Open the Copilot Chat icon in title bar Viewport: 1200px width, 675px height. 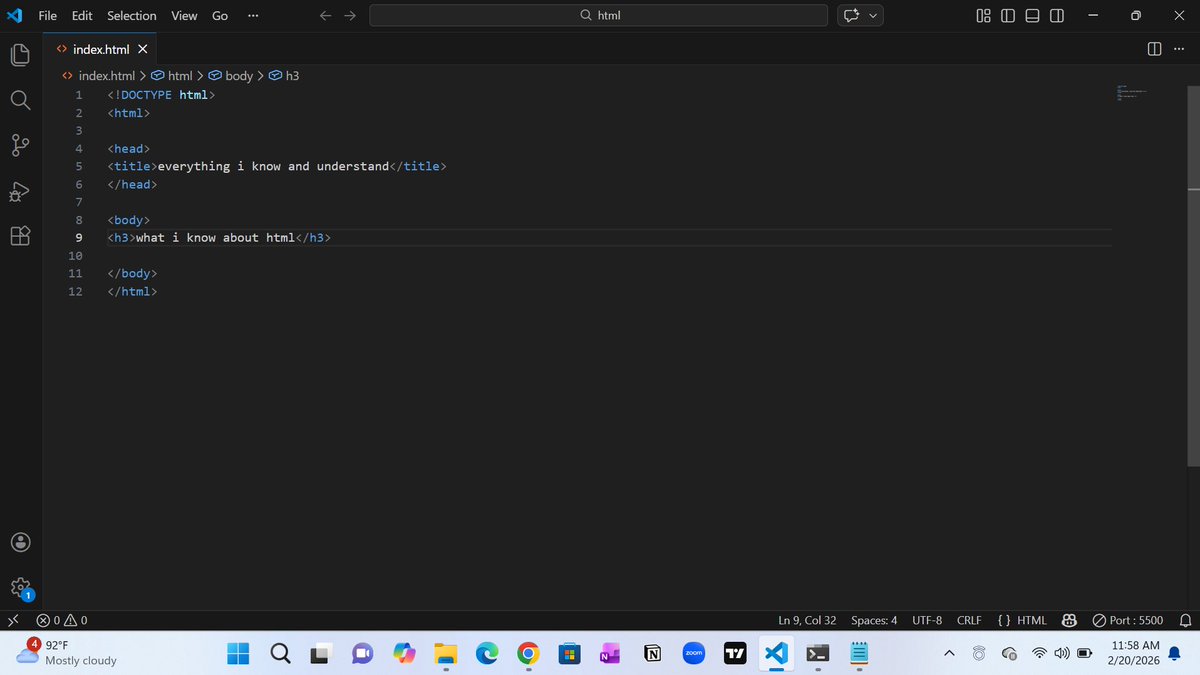click(x=852, y=16)
